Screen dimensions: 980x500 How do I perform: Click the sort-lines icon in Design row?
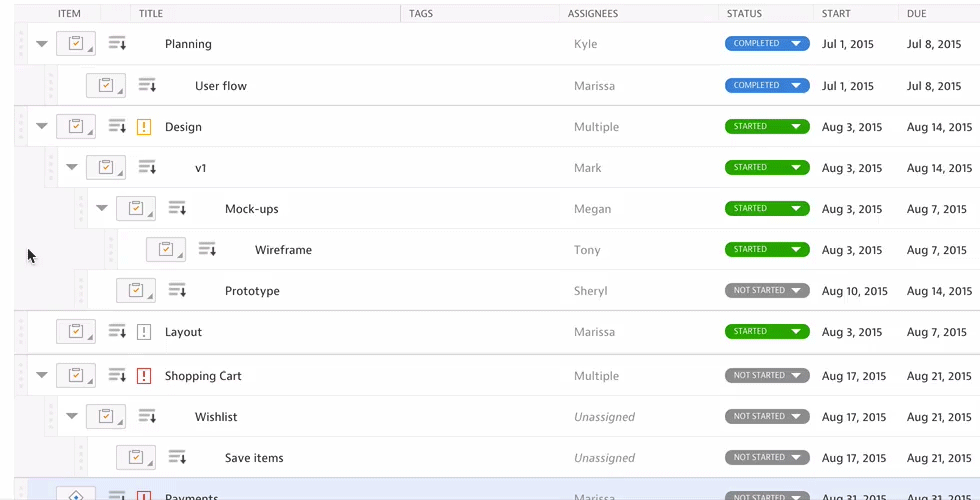(x=118, y=126)
